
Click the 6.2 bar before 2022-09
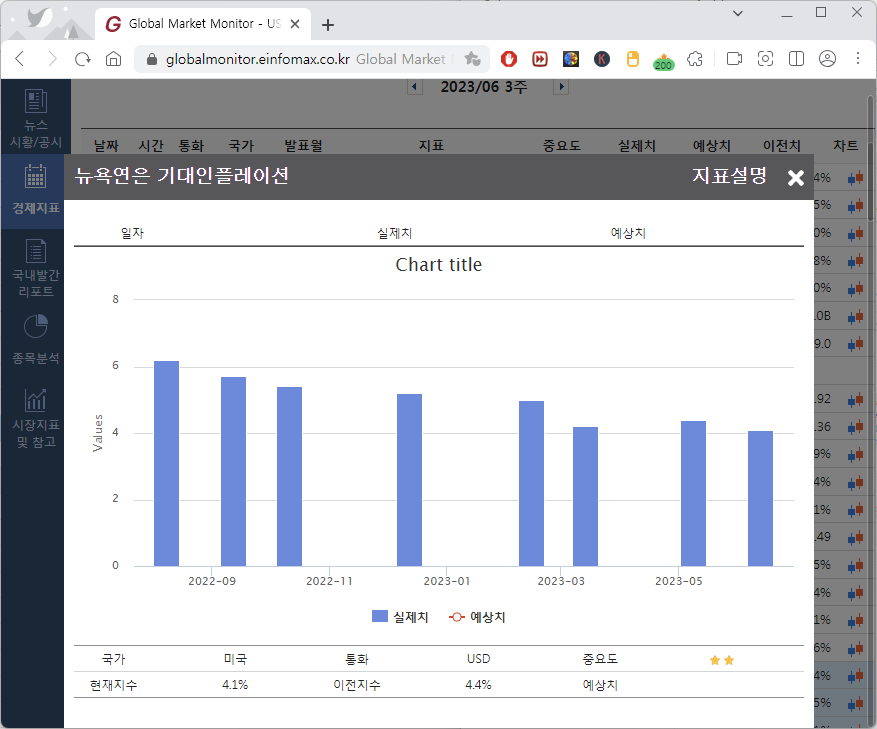(x=166, y=464)
